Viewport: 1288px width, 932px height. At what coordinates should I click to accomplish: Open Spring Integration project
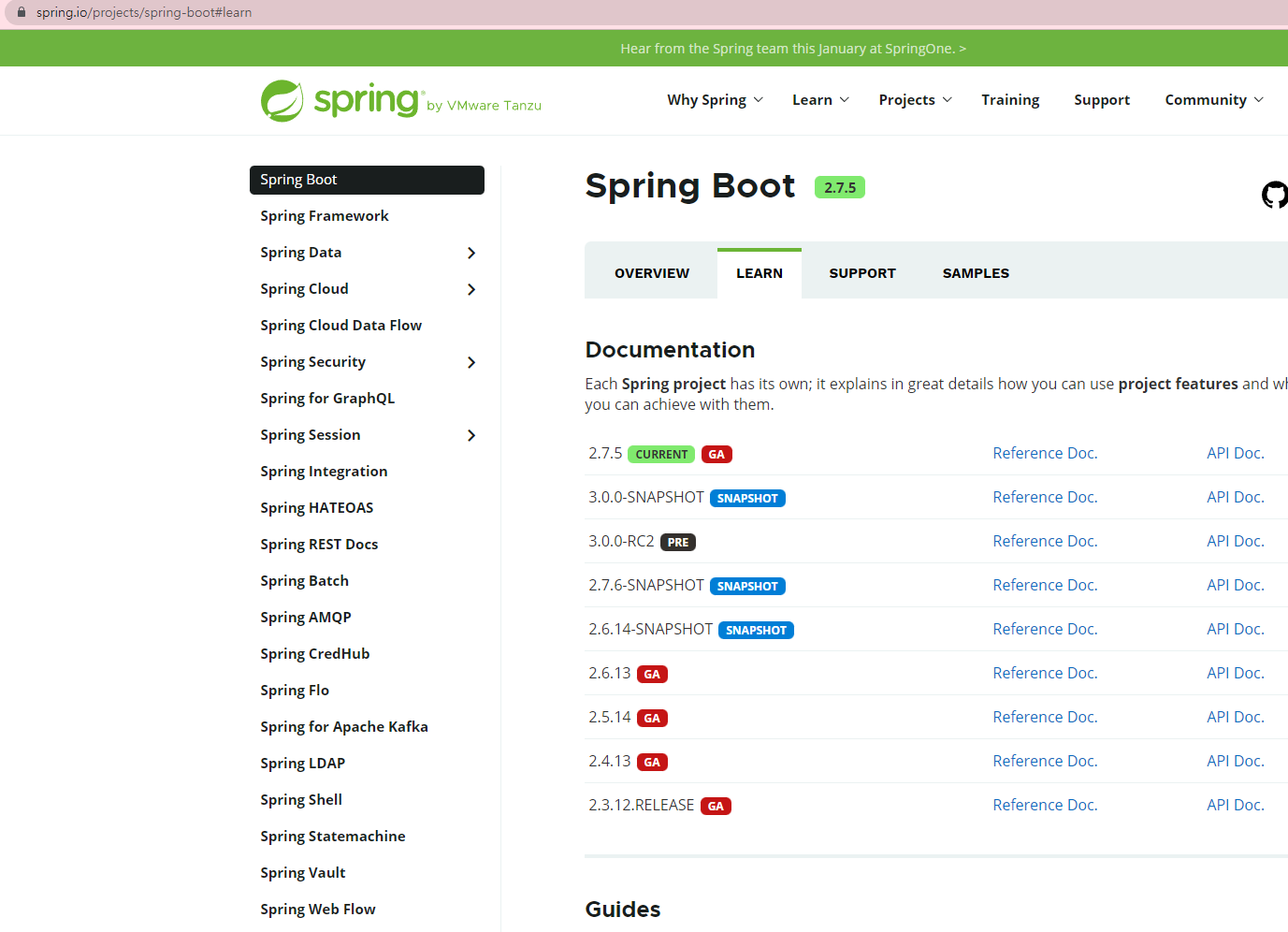(324, 472)
